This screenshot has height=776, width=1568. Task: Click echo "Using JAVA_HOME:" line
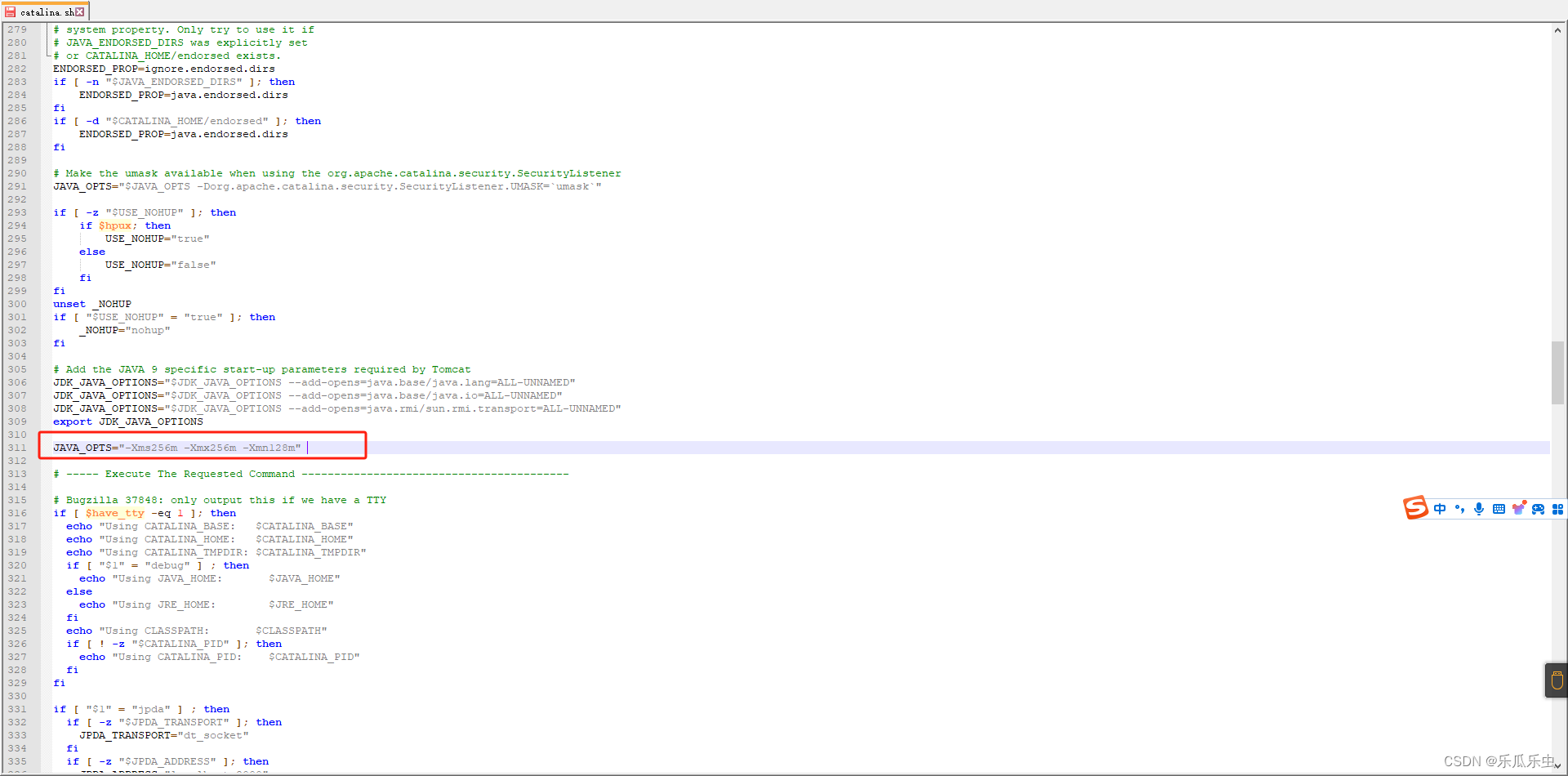pos(210,578)
